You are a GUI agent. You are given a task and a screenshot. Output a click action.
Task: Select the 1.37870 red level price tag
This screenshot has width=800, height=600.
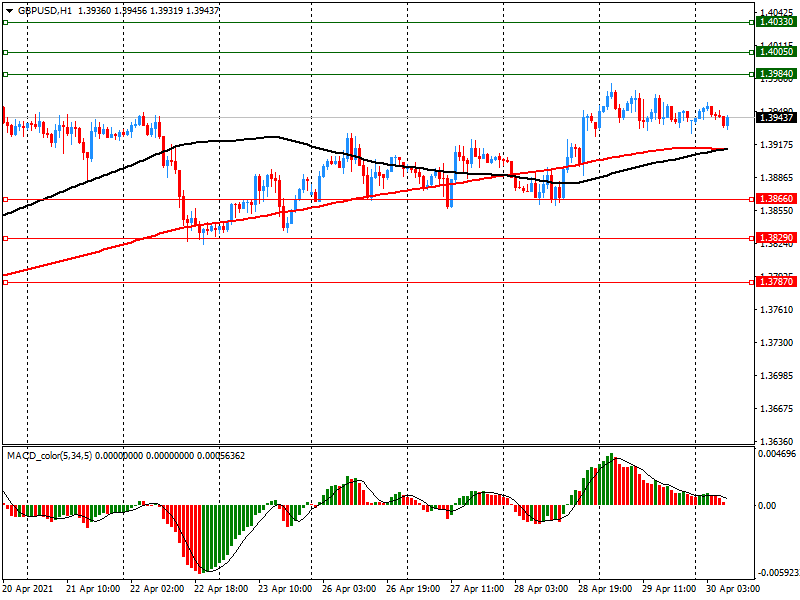(x=776, y=282)
